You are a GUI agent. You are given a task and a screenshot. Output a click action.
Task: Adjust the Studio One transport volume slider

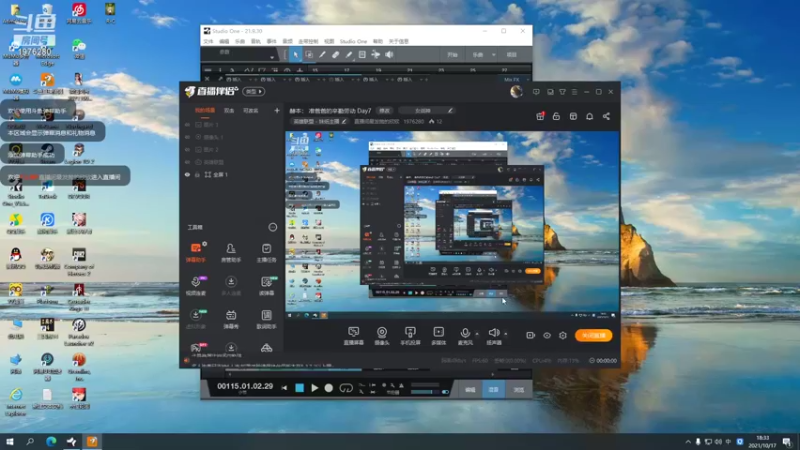(425, 392)
